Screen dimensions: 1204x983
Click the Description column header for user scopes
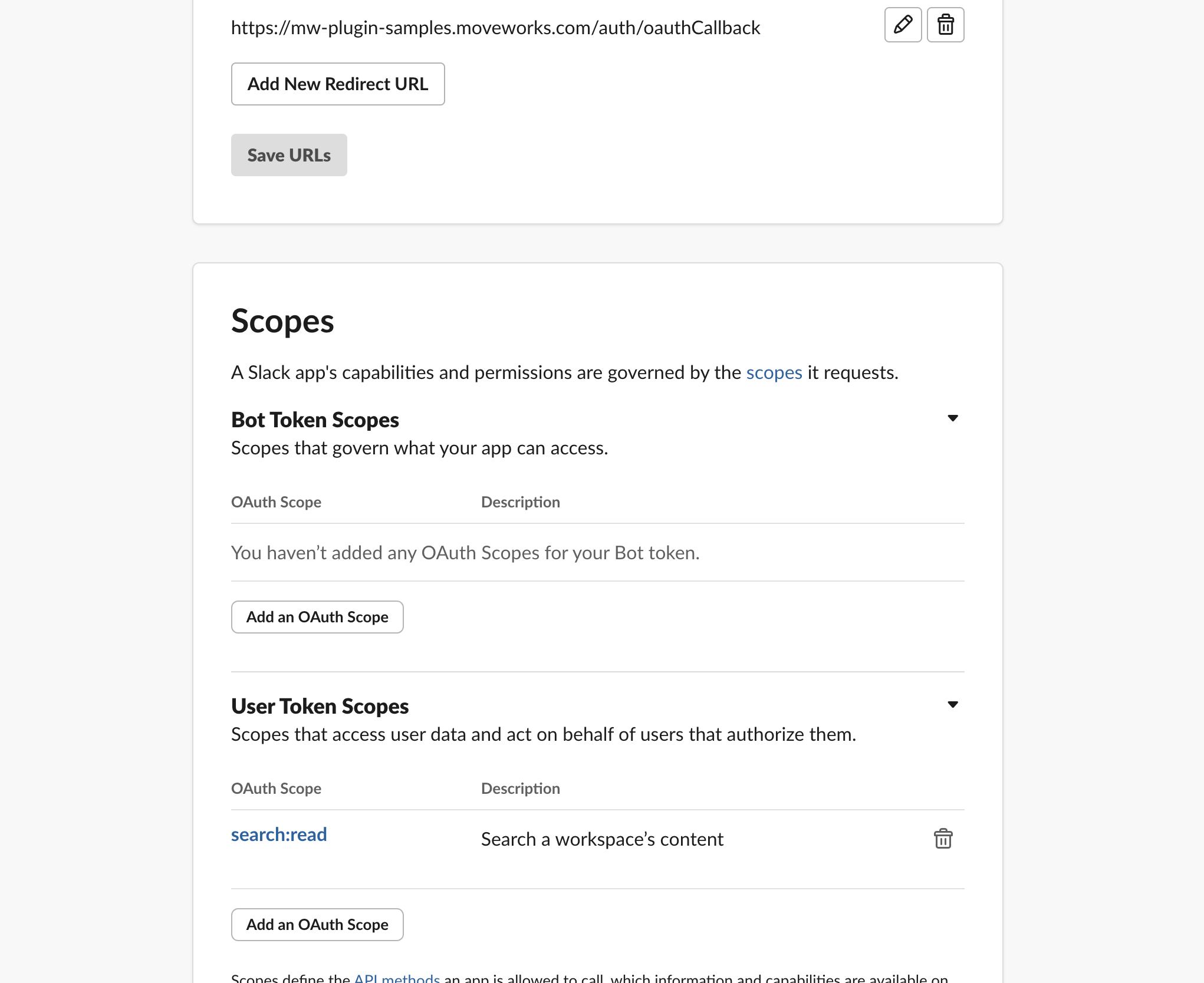point(520,789)
